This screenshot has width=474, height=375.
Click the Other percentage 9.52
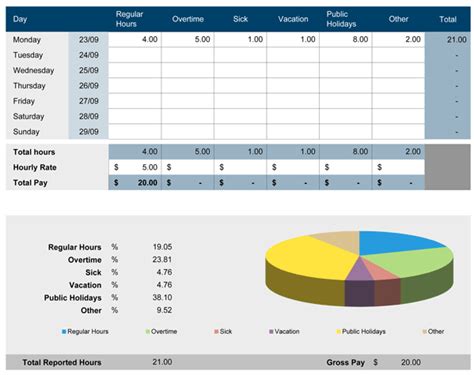(x=164, y=310)
